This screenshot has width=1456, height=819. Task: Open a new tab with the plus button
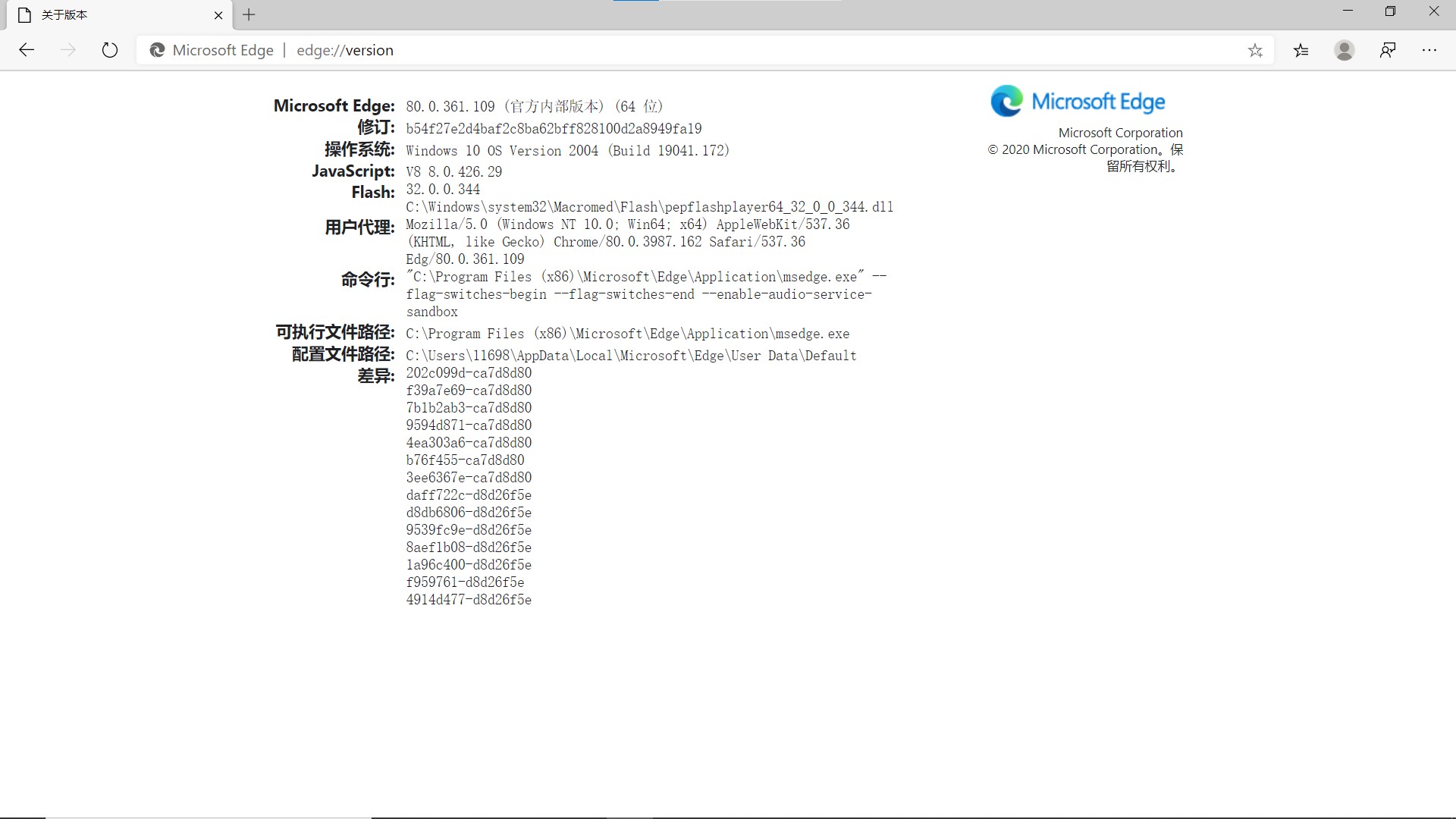click(x=249, y=14)
